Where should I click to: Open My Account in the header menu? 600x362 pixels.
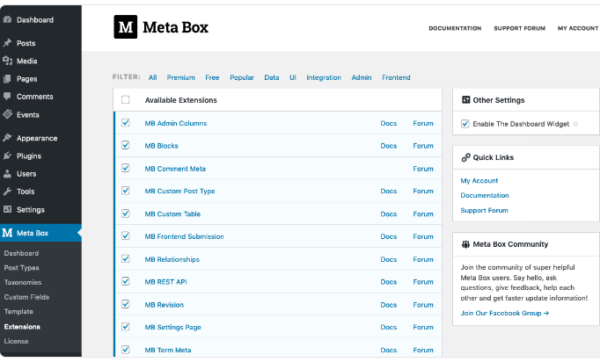coord(578,28)
